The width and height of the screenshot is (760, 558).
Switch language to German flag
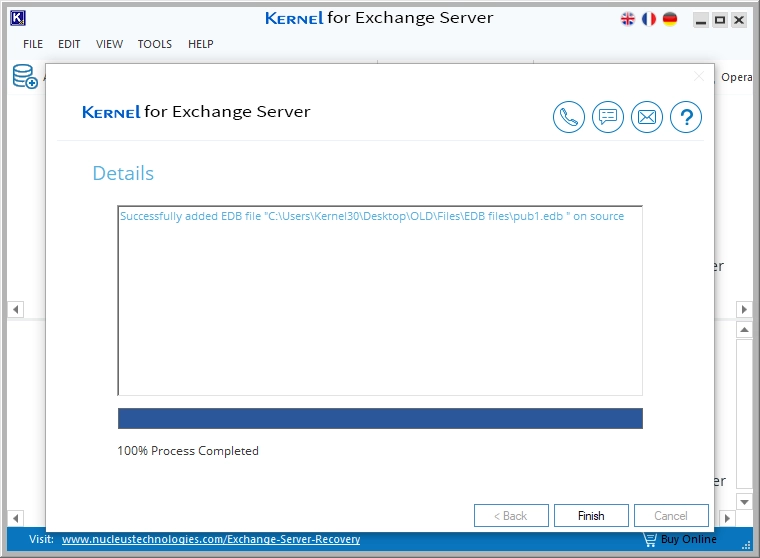[x=670, y=19]
